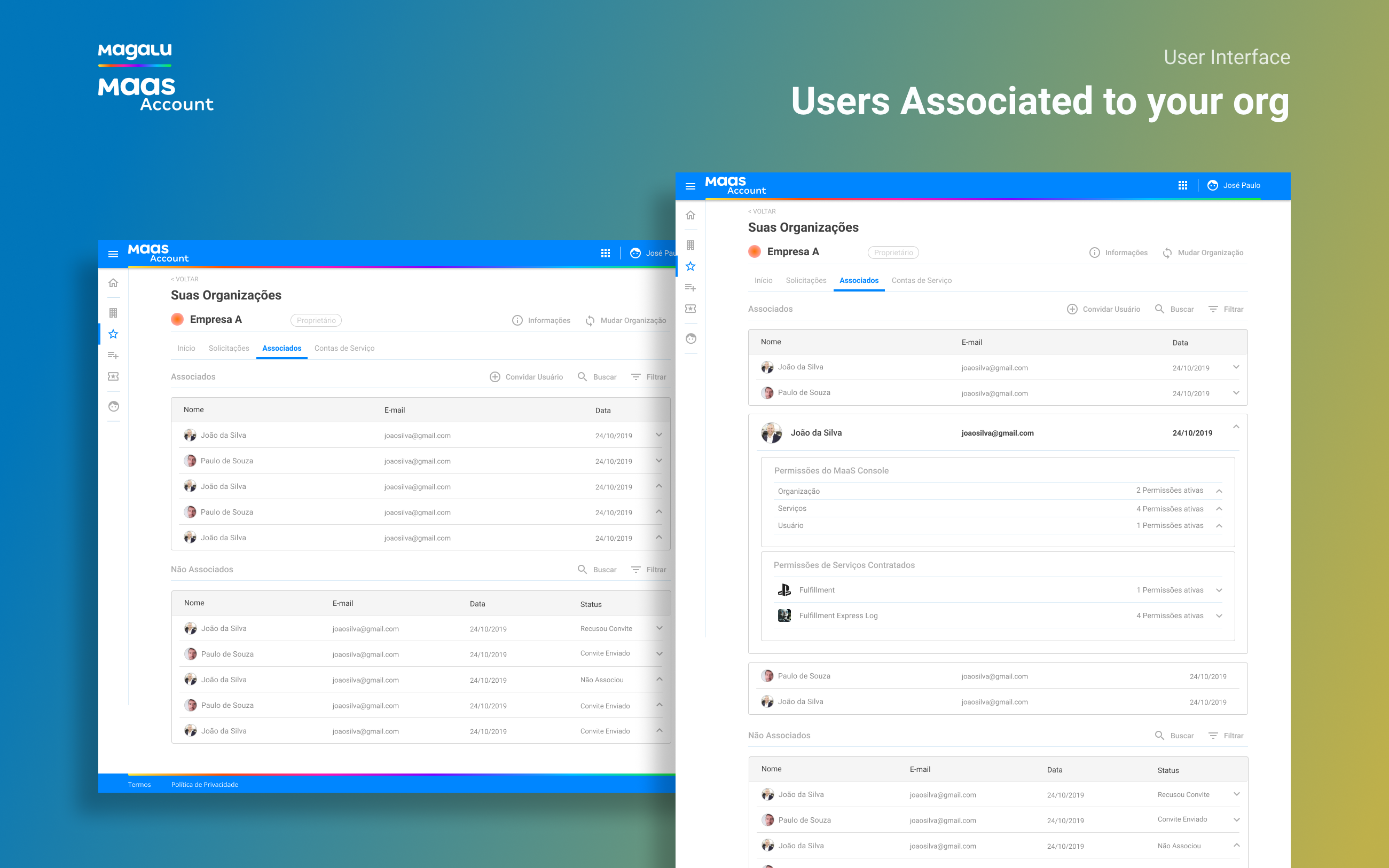Expand the Recusou Convite row in left window
Screen dimensions: 1389x868
point(659,628)
